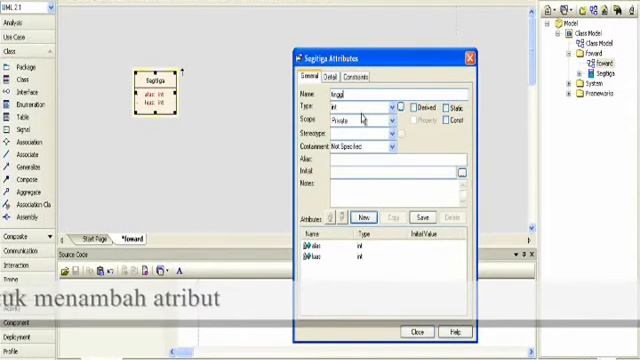Screen dimensions: 640x360
Task: Open the UML 2.1 toolbox dropdown
Action: click(51, 7)
